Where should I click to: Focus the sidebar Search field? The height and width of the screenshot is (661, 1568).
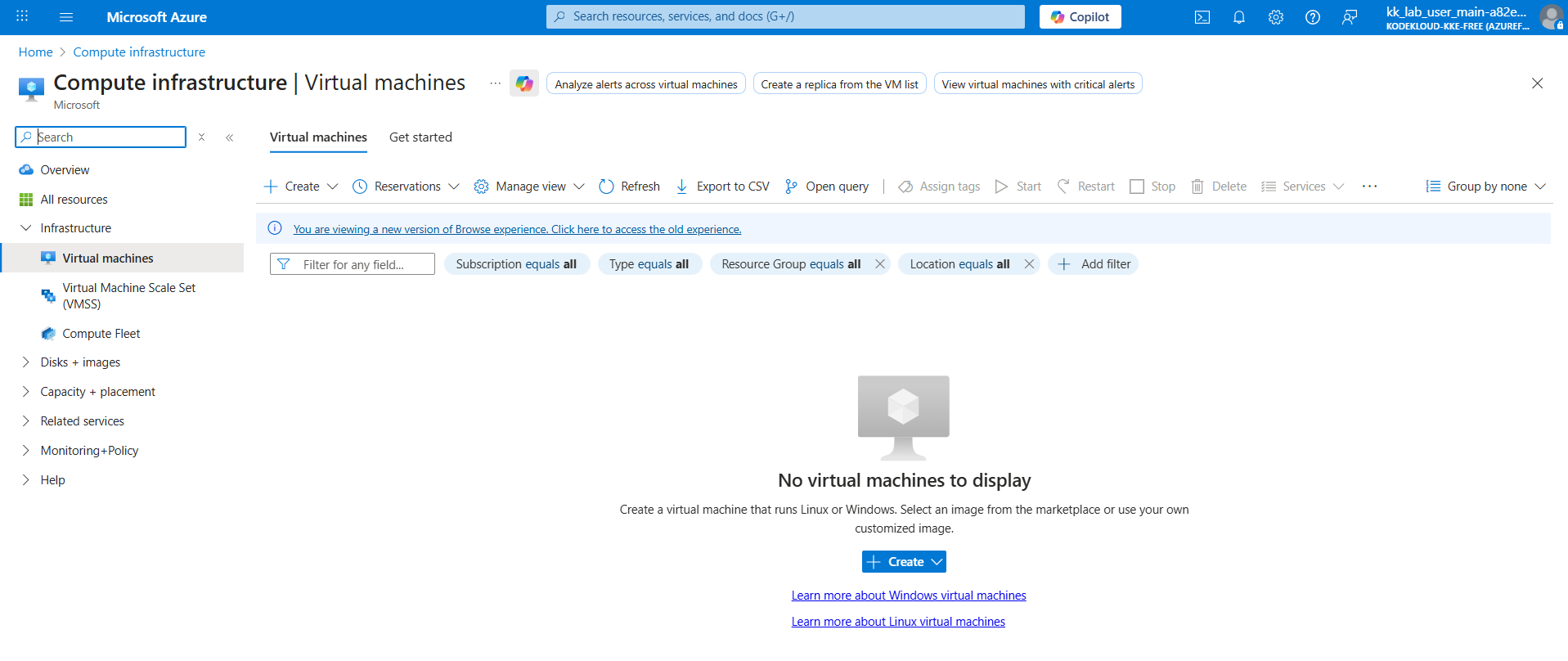[101, 137]
